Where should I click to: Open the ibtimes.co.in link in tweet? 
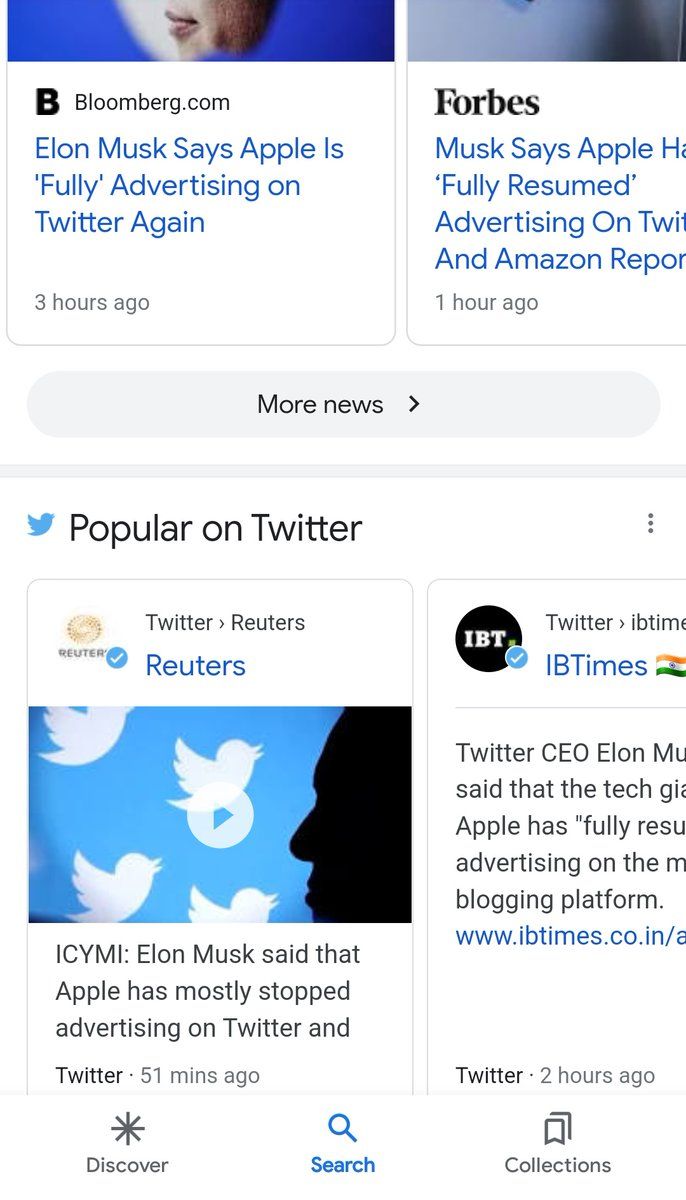[570, 936]
